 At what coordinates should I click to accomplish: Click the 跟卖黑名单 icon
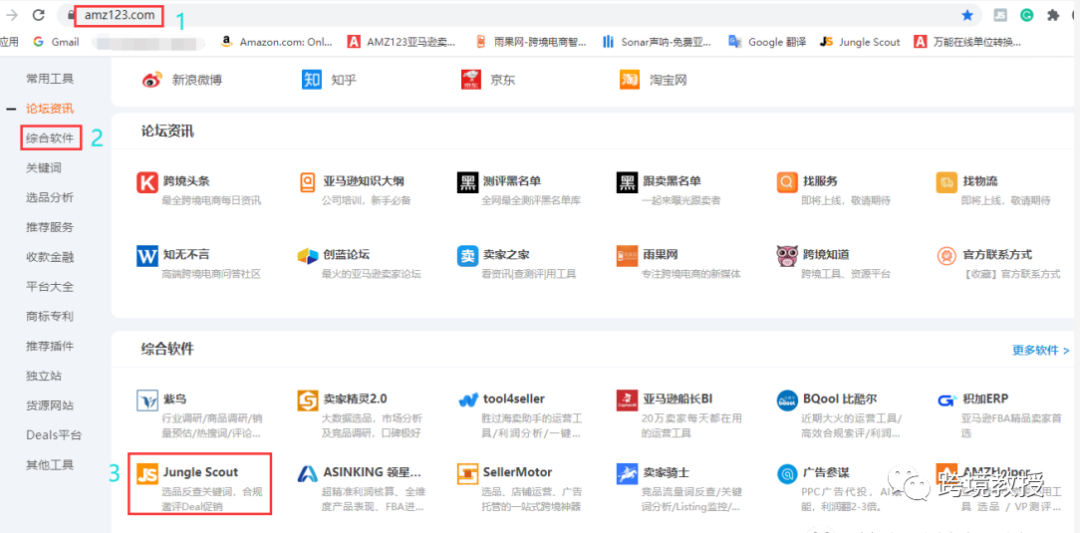[x=627, y=182]
